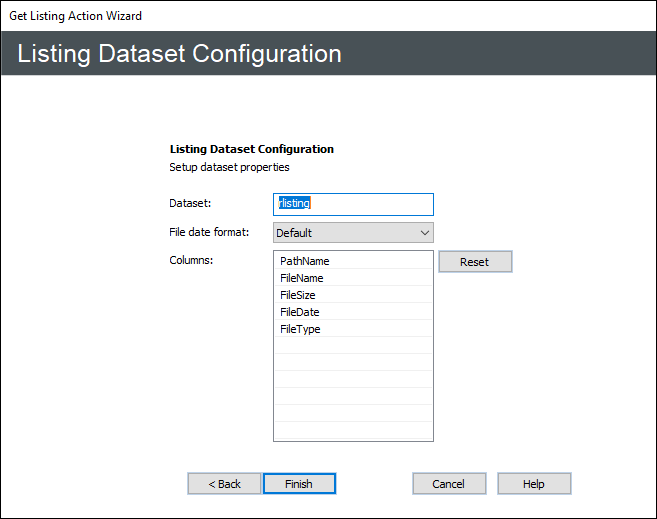
Task: Click Finish to complete the wizard
Action: point(299,484)
